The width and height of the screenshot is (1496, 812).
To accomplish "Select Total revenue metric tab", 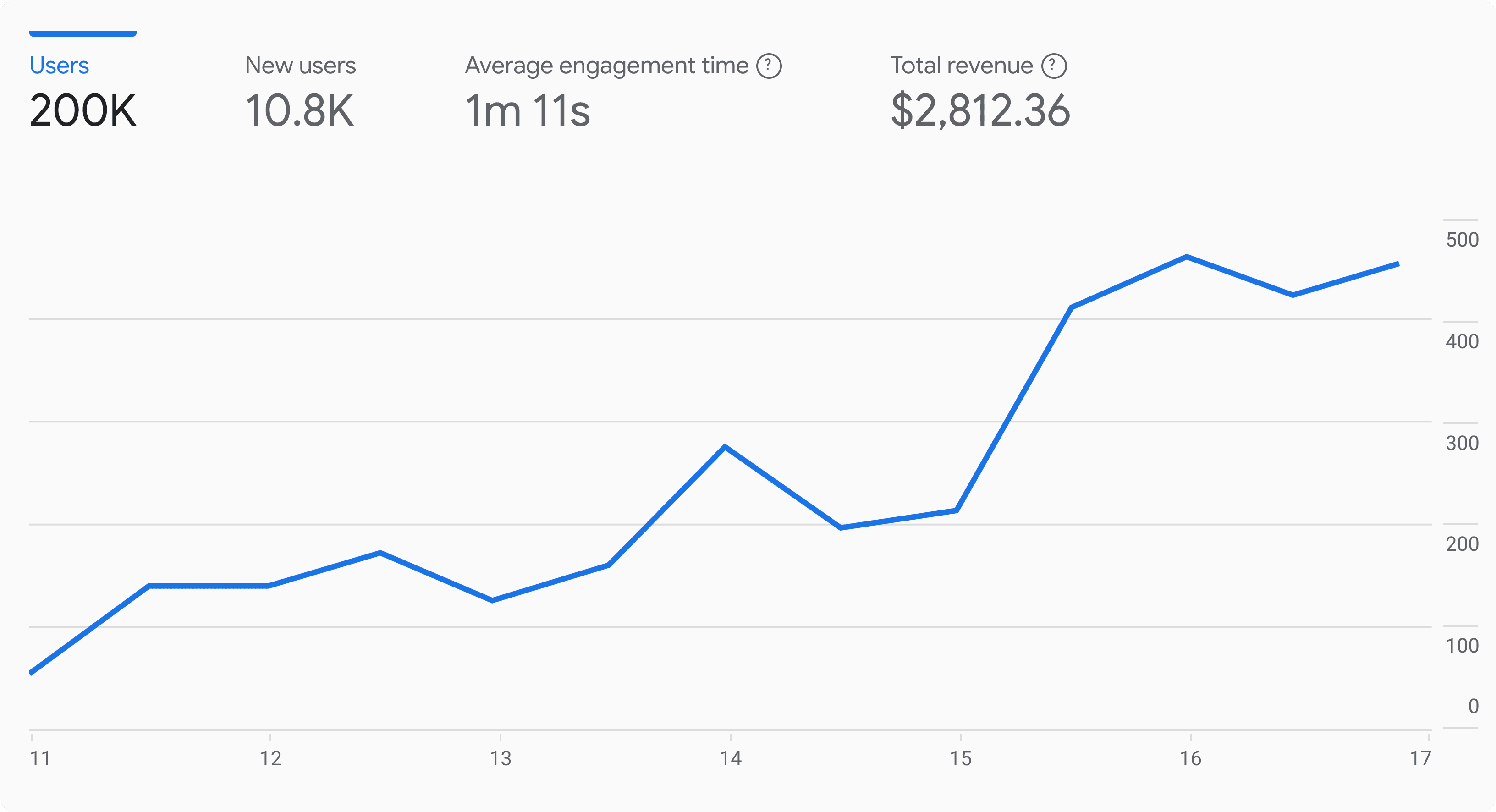I will pos(962,66).
